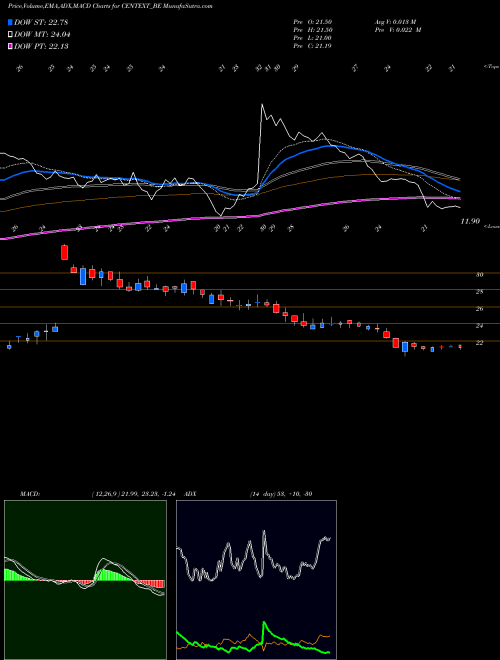Click the 30 price axis label
Image resolution: width=500 pixels, height=660 pixels.
(x=479, y=275)
